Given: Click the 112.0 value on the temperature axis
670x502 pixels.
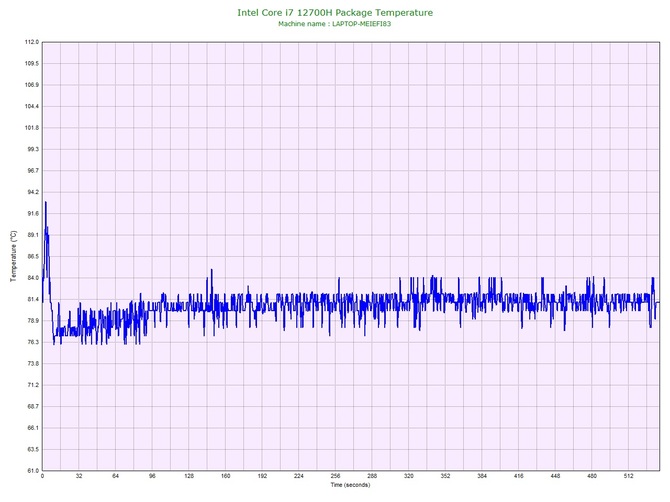Looking at the screenshot, I should click(x=32, y=42).
